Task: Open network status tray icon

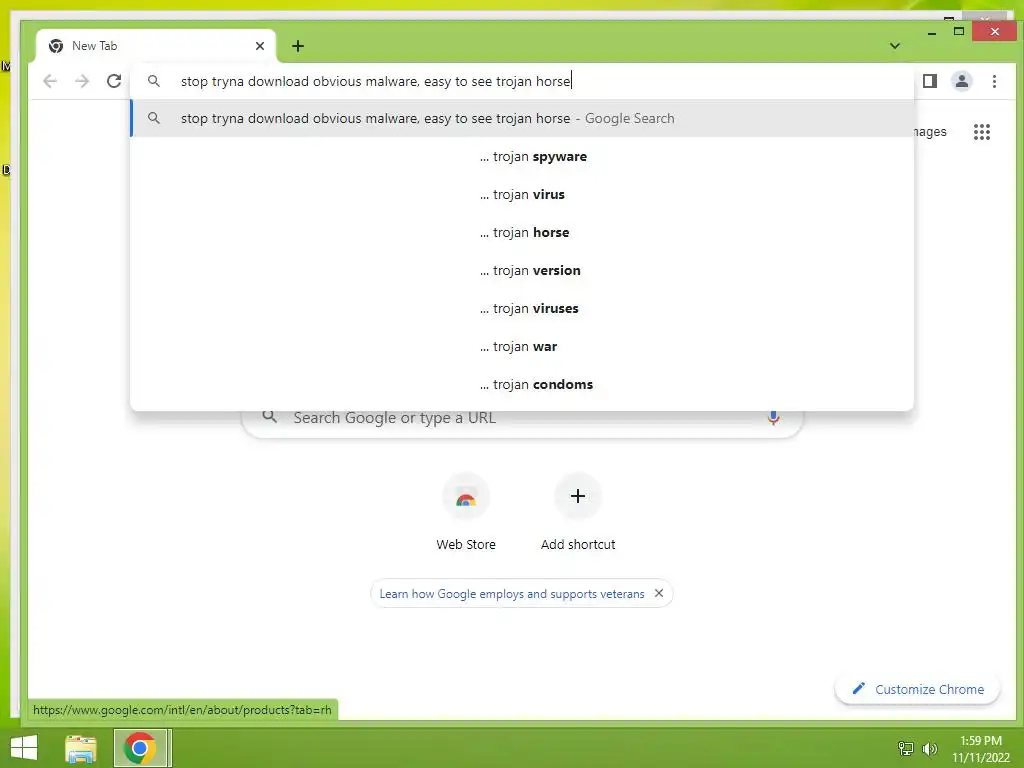Action: point(906,748)
